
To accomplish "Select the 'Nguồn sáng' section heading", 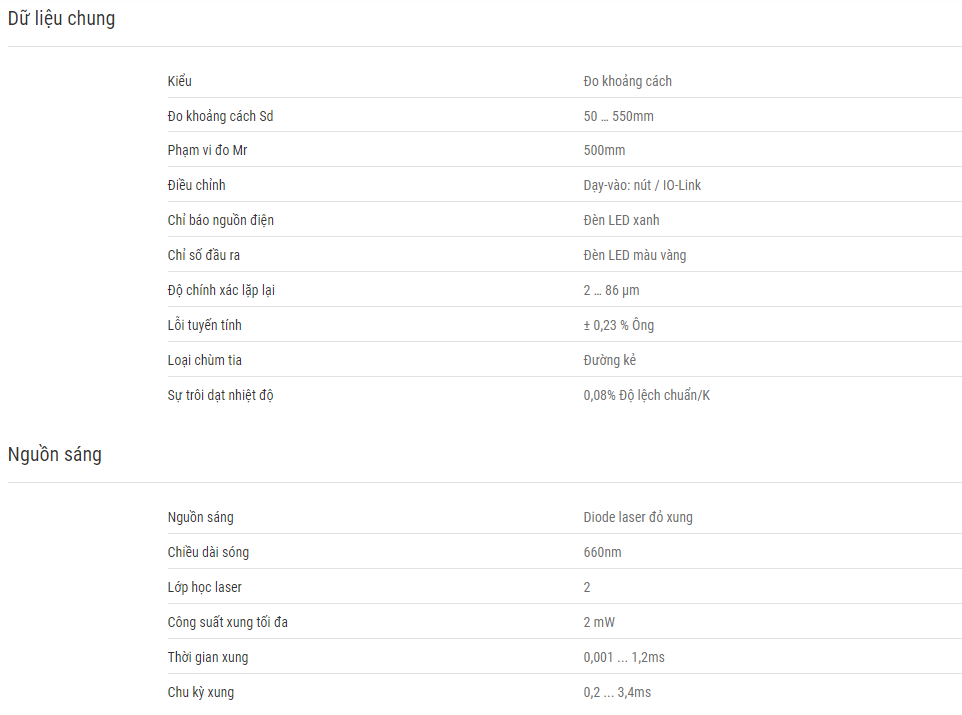I will pos(55,454).
